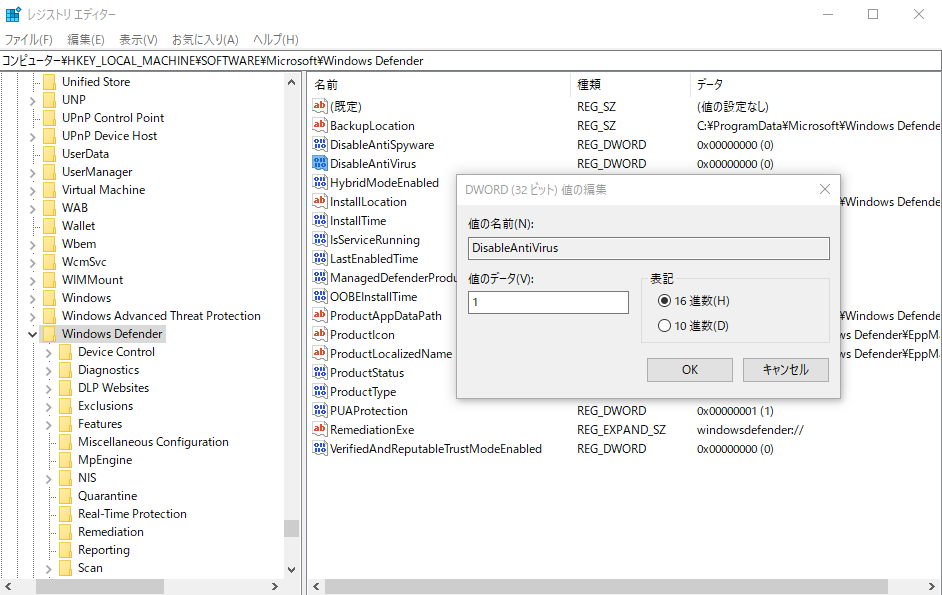Viewport: 942px width, 595px height.
Task: Click the Registry Editor app icon in title bar
Action: point(13,14)
